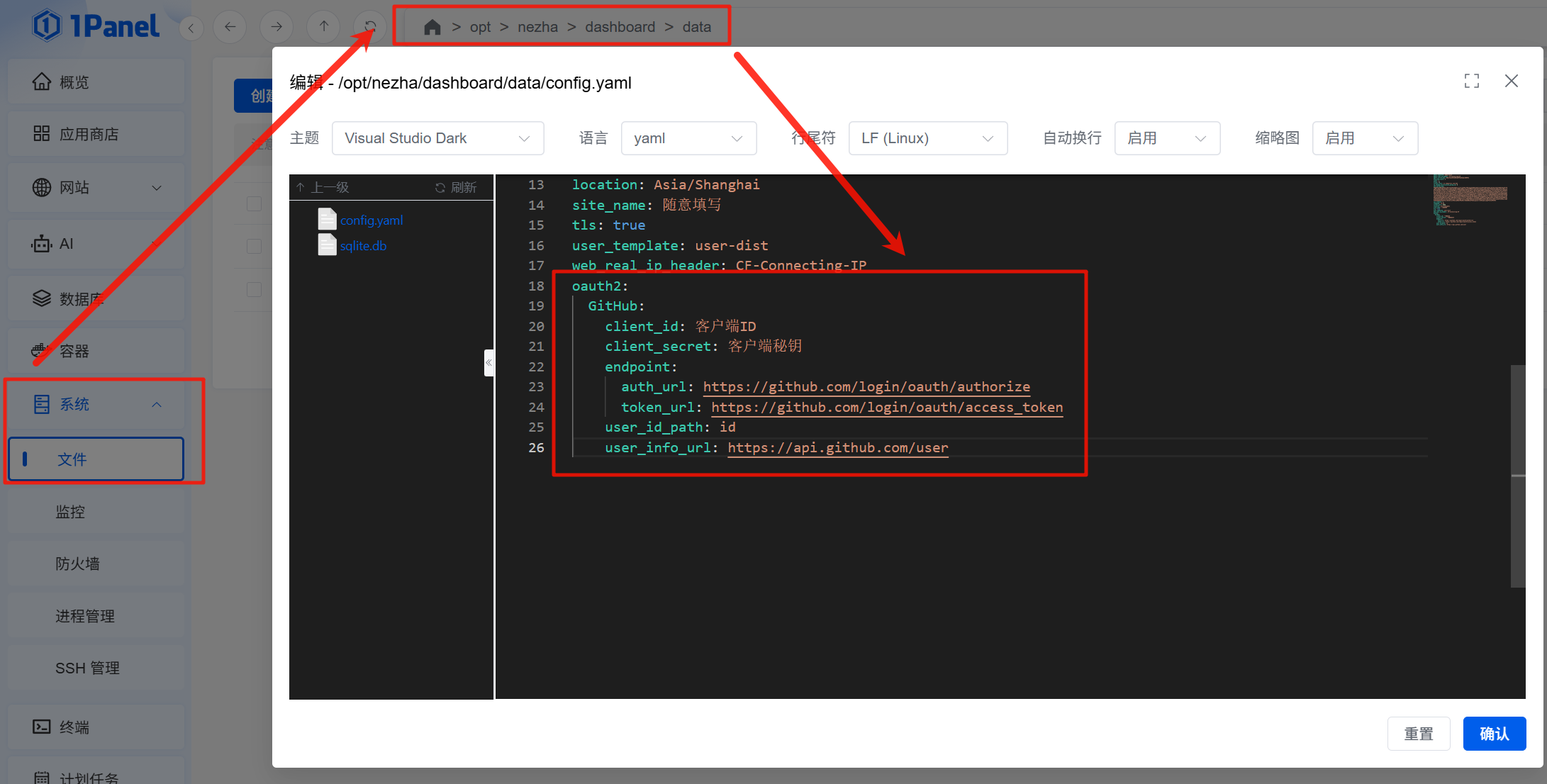
Task: Click the 应用商店 grid icon
Action: [42, 134]
